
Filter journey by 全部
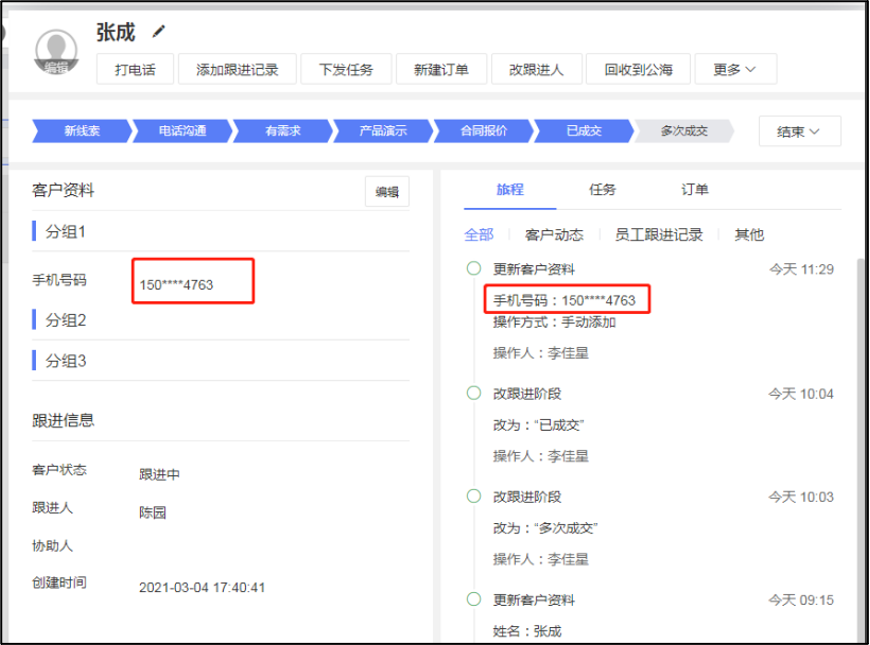(479, 235)
